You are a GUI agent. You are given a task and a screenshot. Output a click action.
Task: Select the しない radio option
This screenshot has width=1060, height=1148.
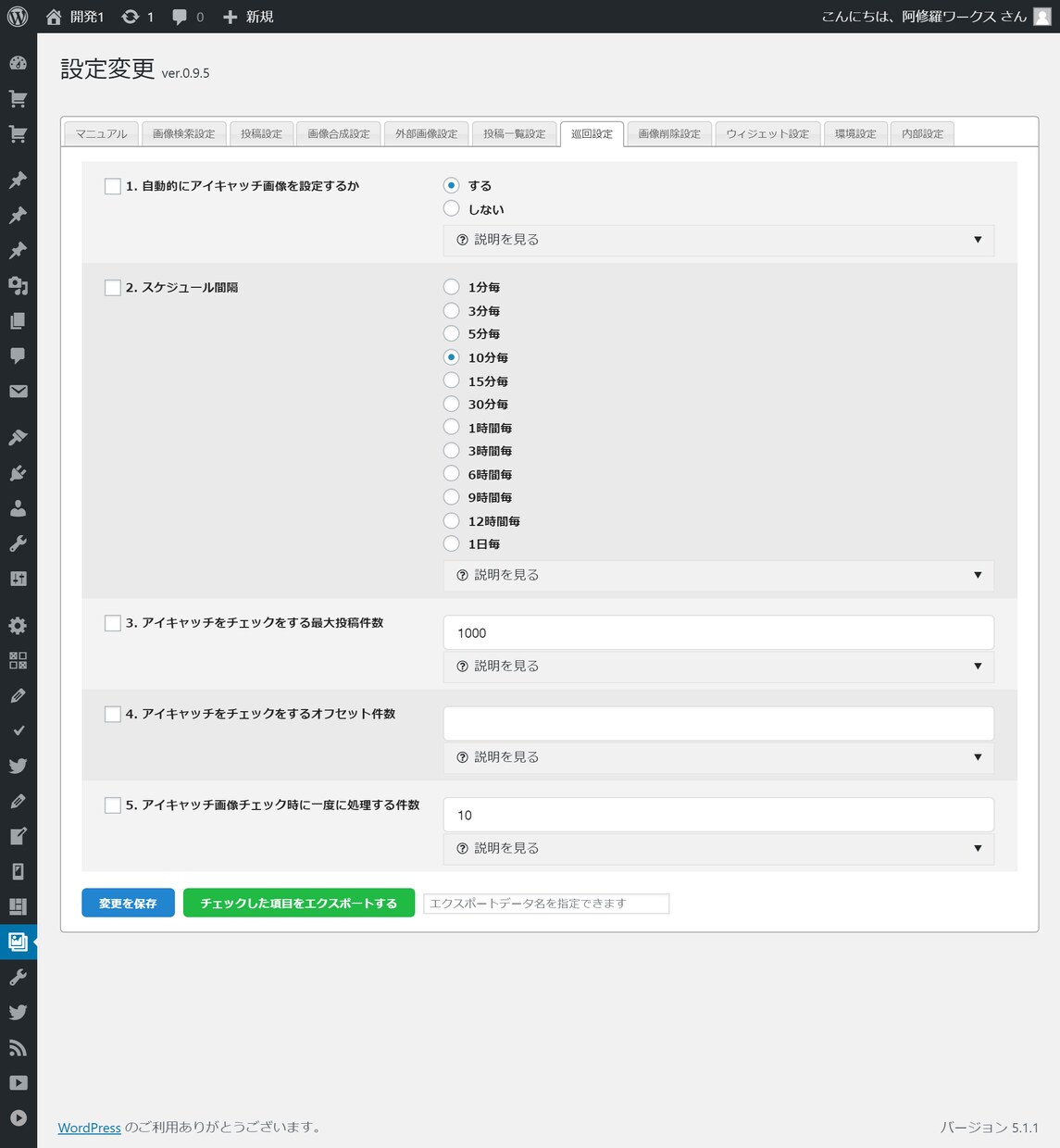tap(452, 209)
